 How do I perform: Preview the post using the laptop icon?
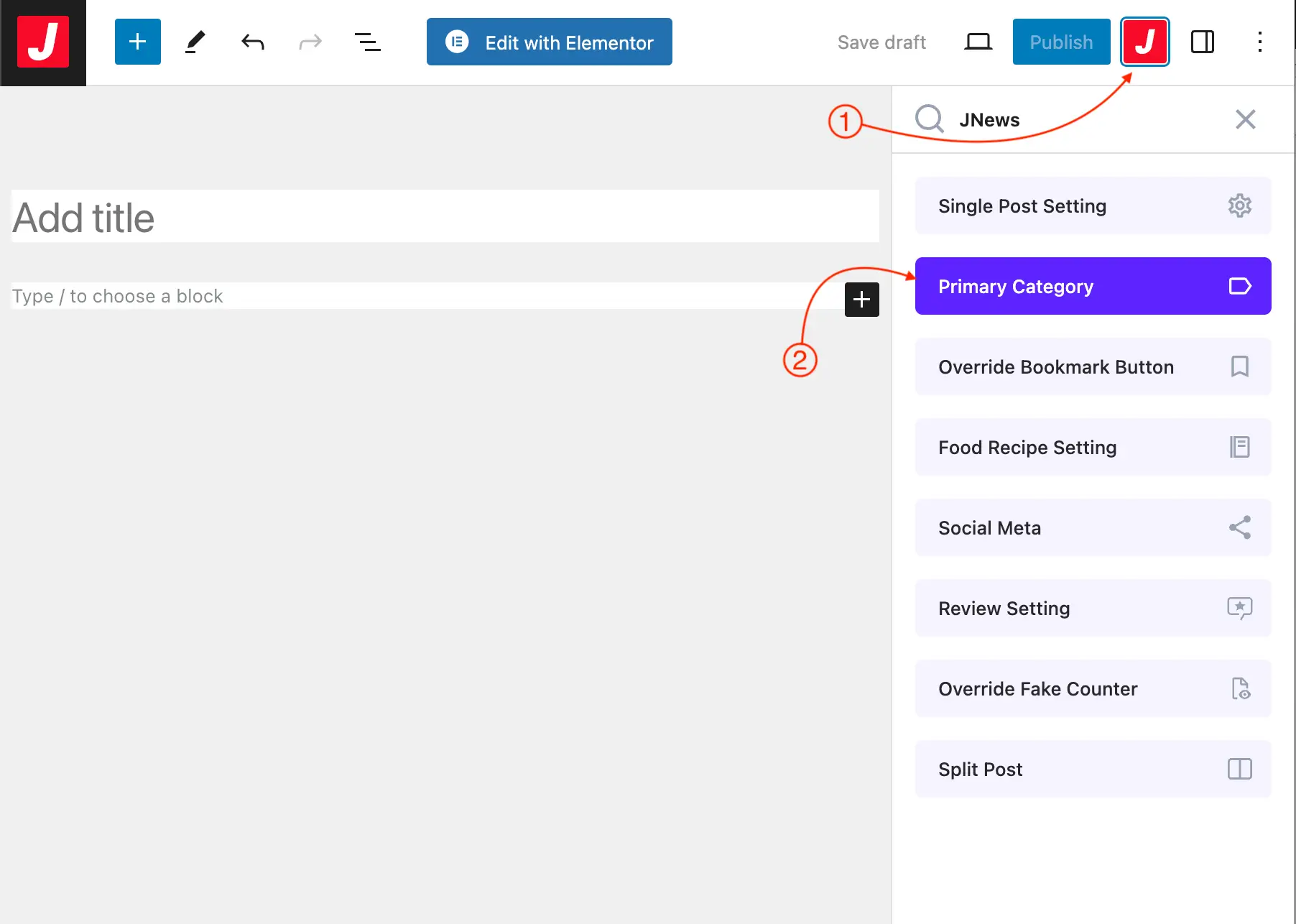978,42
